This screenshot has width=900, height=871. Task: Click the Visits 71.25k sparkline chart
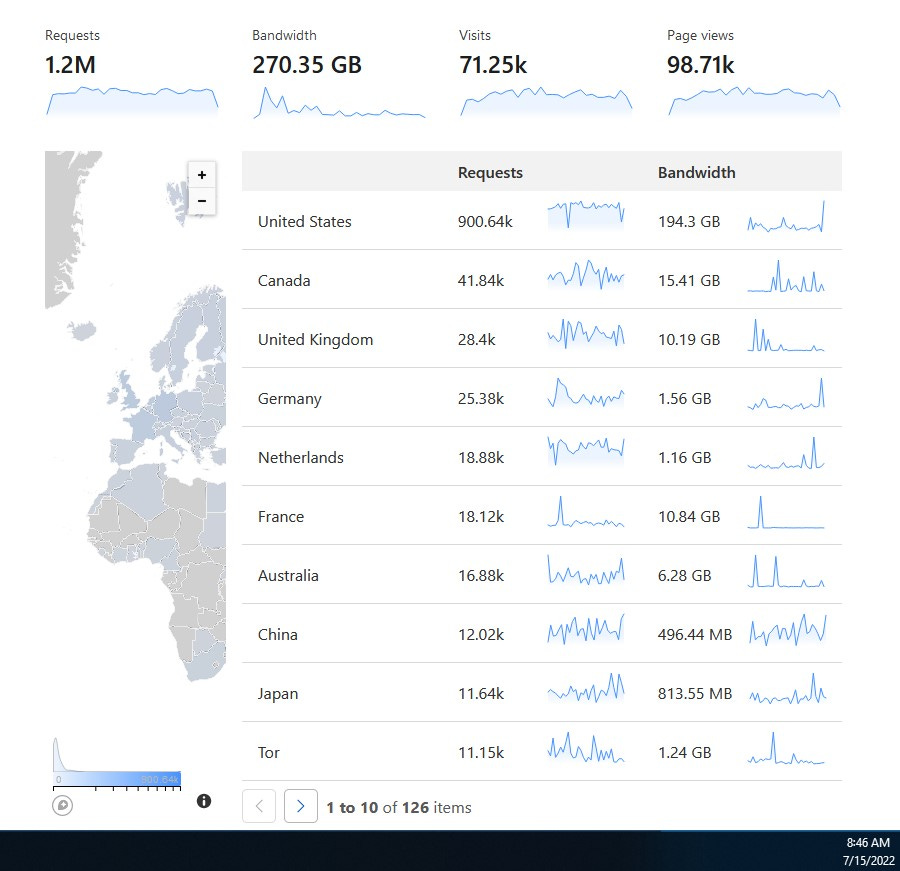pyautogui.click(x=546, y=102)
